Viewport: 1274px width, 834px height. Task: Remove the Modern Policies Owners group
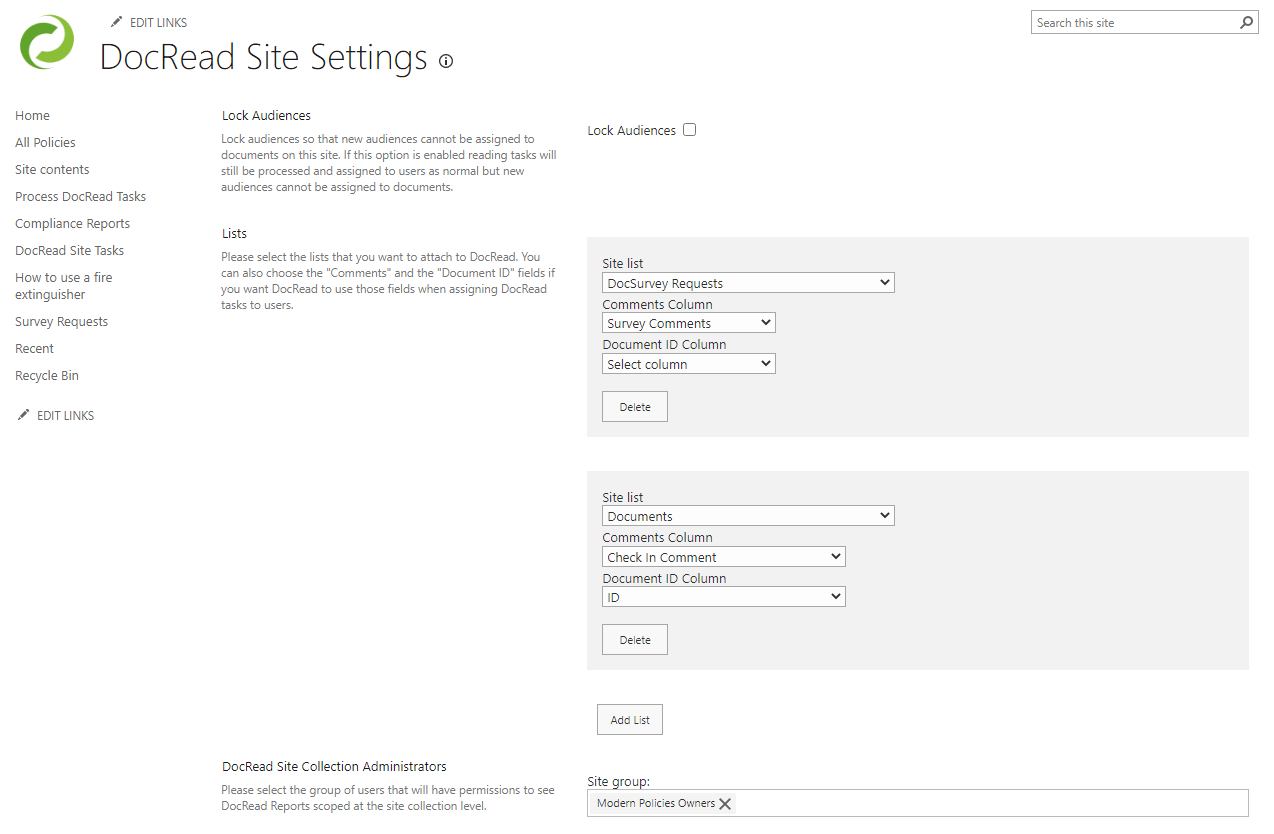(x=725, y=804)
